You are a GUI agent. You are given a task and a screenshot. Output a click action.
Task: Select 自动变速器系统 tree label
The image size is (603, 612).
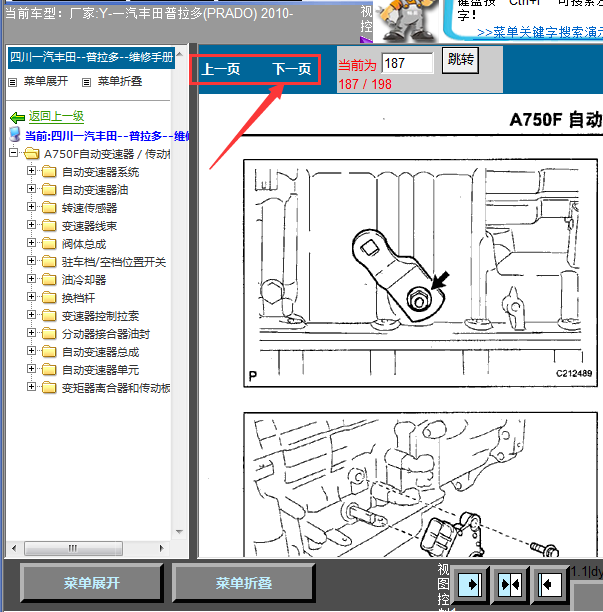click(100, 172)
